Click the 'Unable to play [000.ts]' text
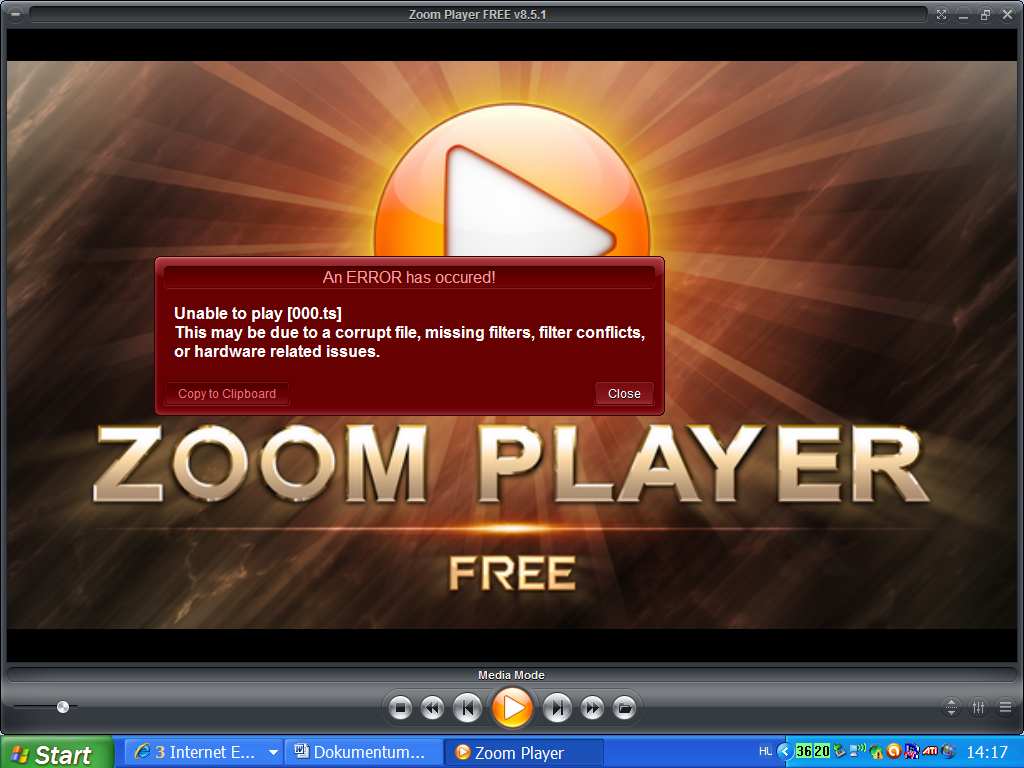Viewport: 1024px width, 768px height. (x=258, y=313)
